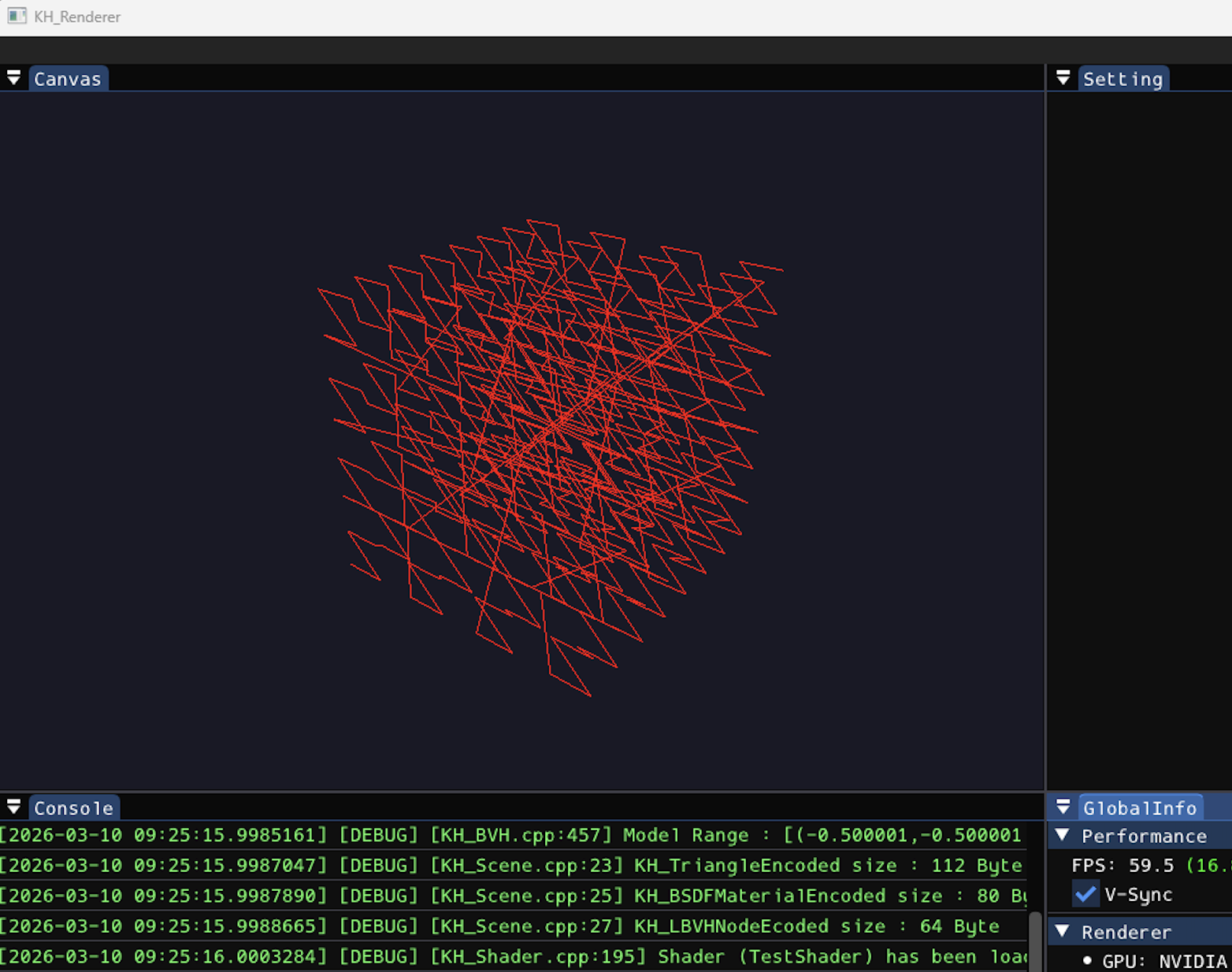This screenshot has width=1232, height=972.
Task: Select the GlobalInfo tab
Action: click(x=1140, y=808)
